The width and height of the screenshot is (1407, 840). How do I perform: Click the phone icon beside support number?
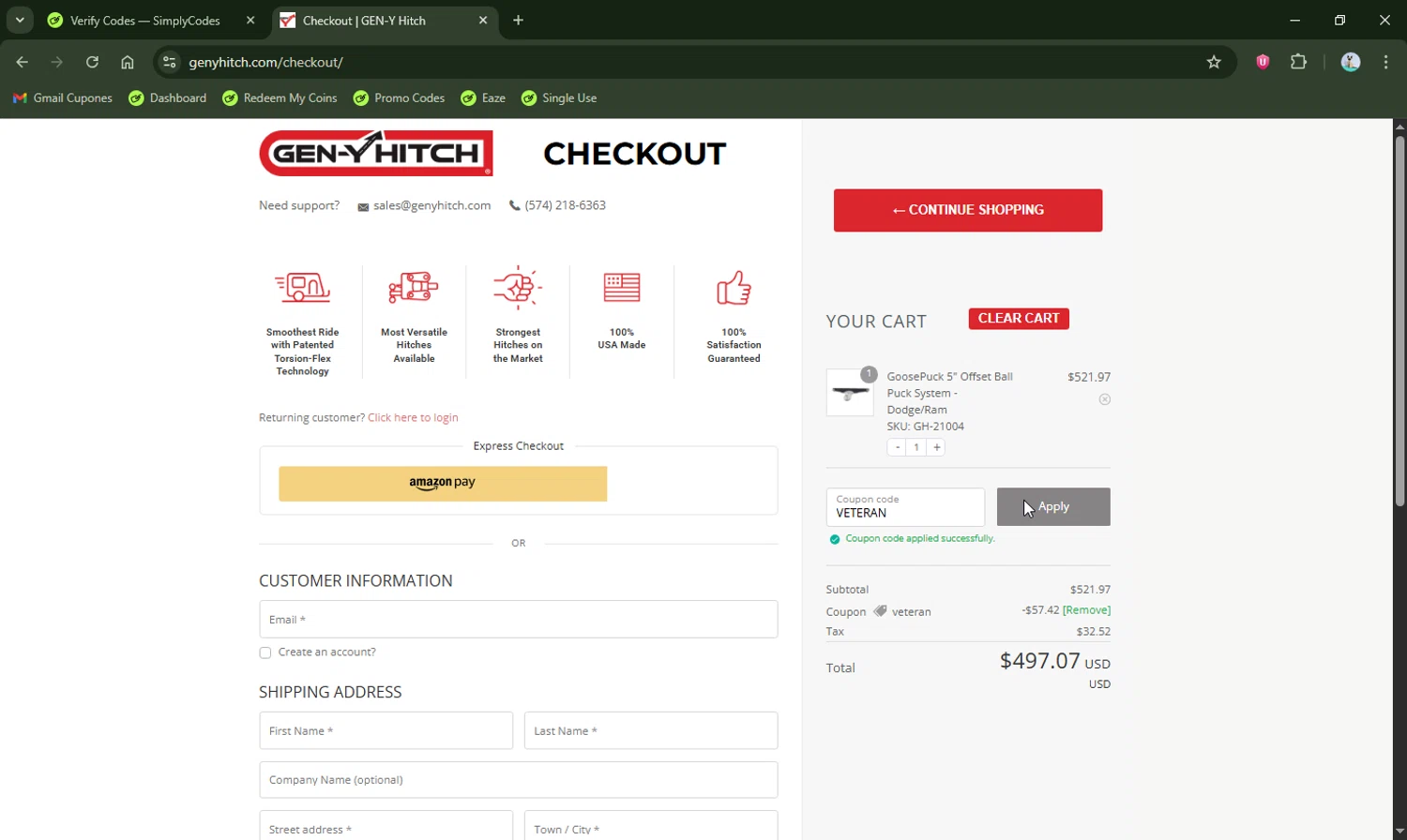[514, 205]
